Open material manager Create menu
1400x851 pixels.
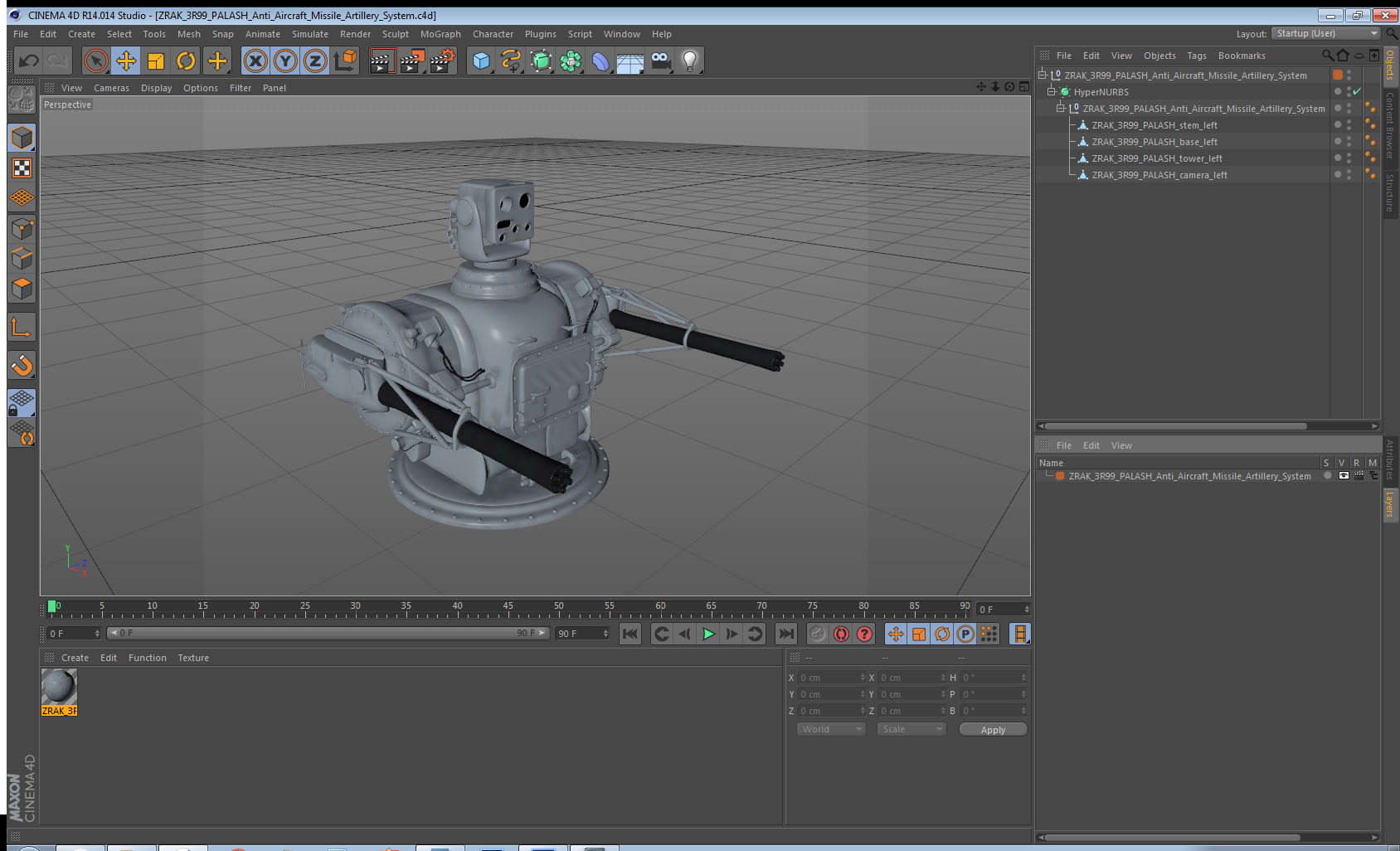pyautogui.click(x=75, y=658)
